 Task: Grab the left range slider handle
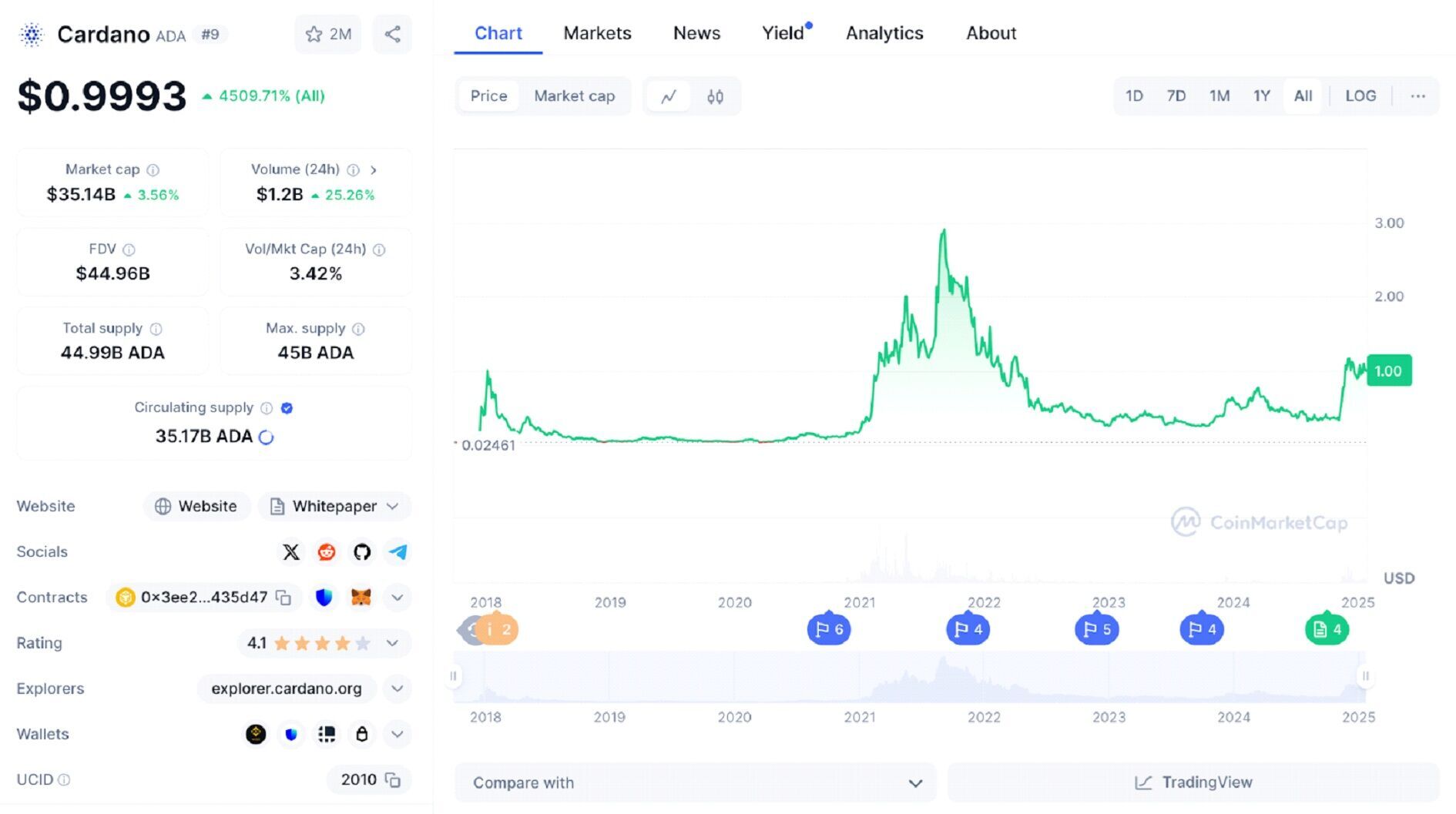click(x=454, y=676)
